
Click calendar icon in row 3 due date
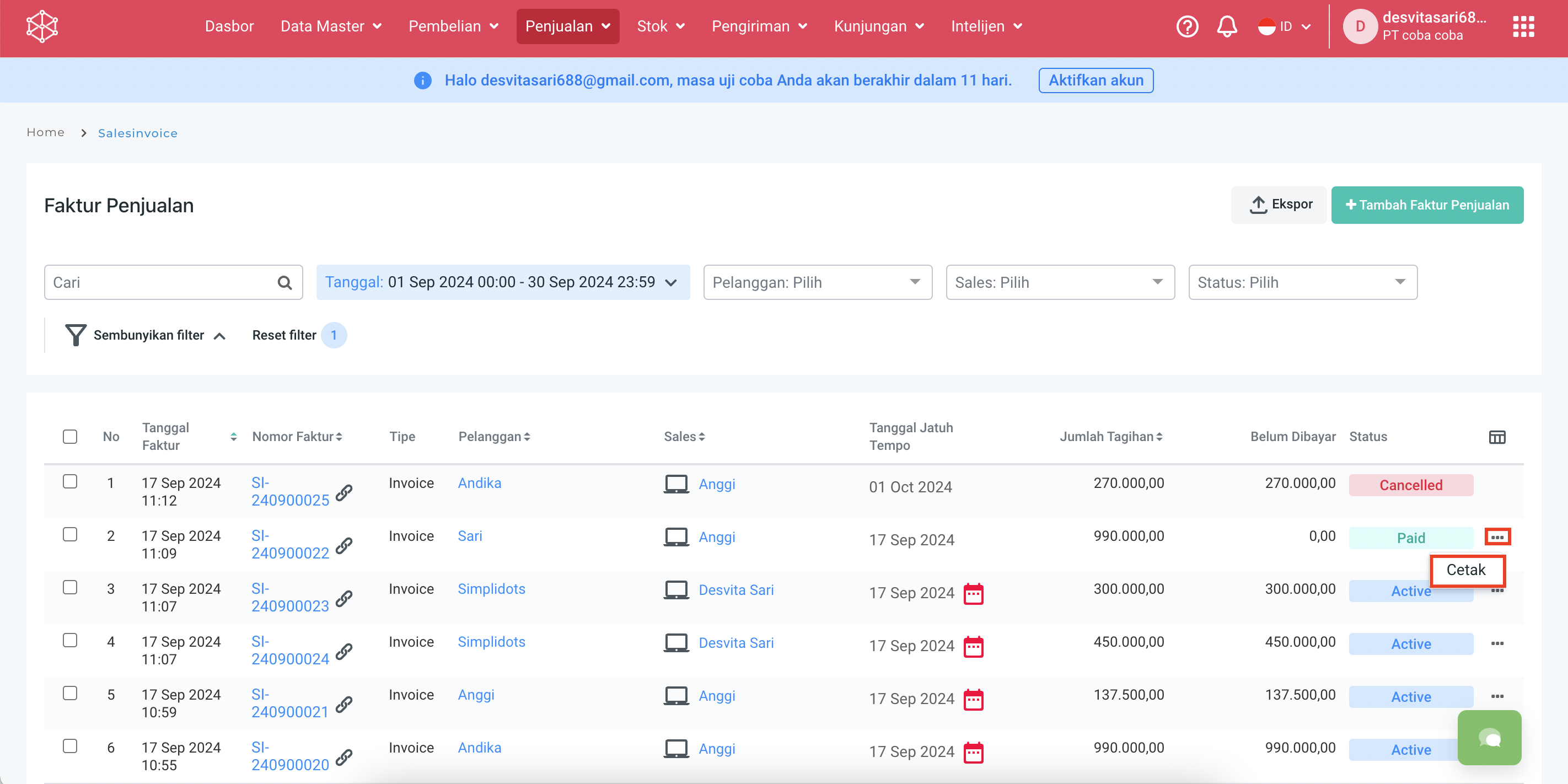click(973, 593)
